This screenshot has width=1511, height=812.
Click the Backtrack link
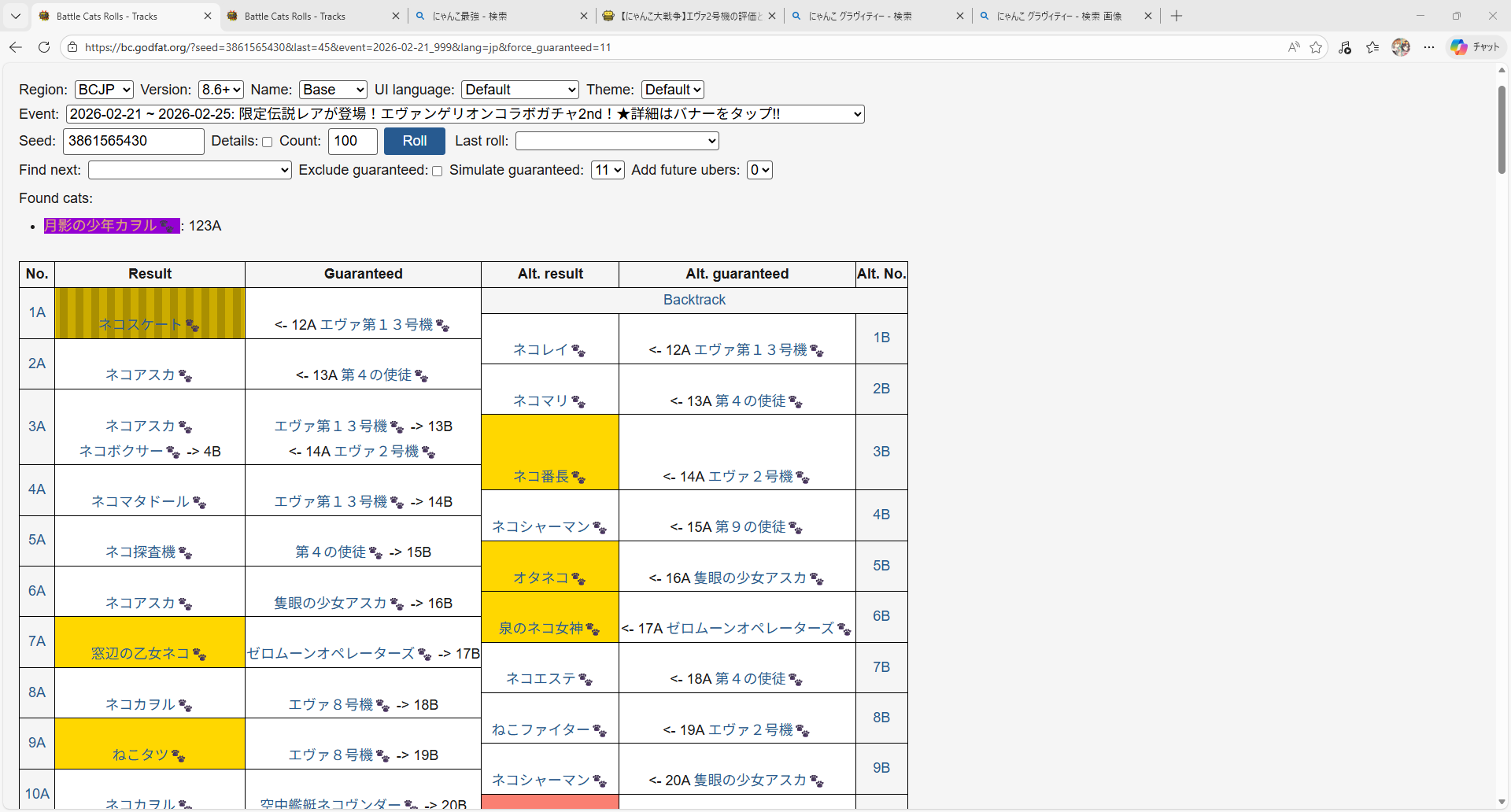point(694,300)
